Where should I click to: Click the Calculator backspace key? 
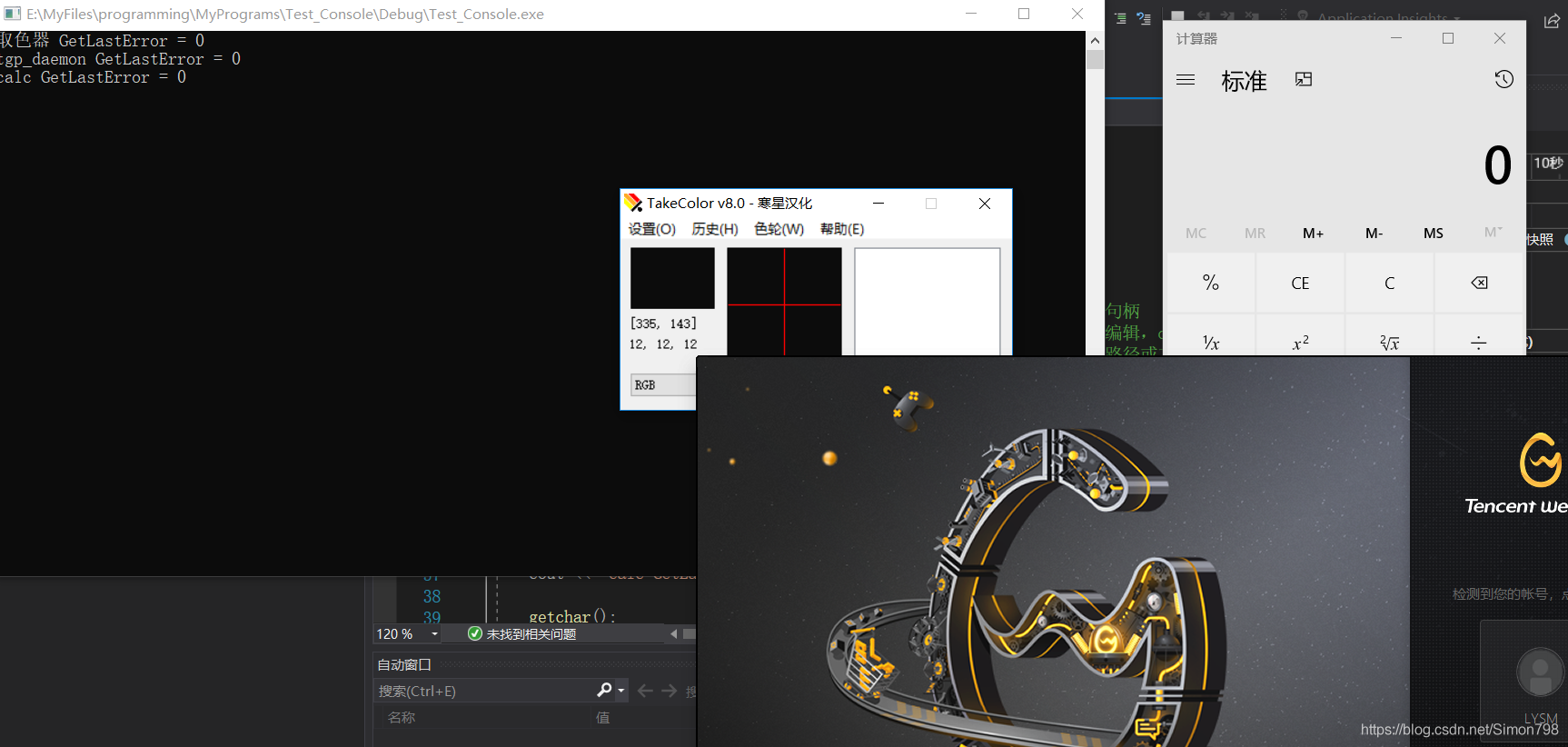[1479, 283]
